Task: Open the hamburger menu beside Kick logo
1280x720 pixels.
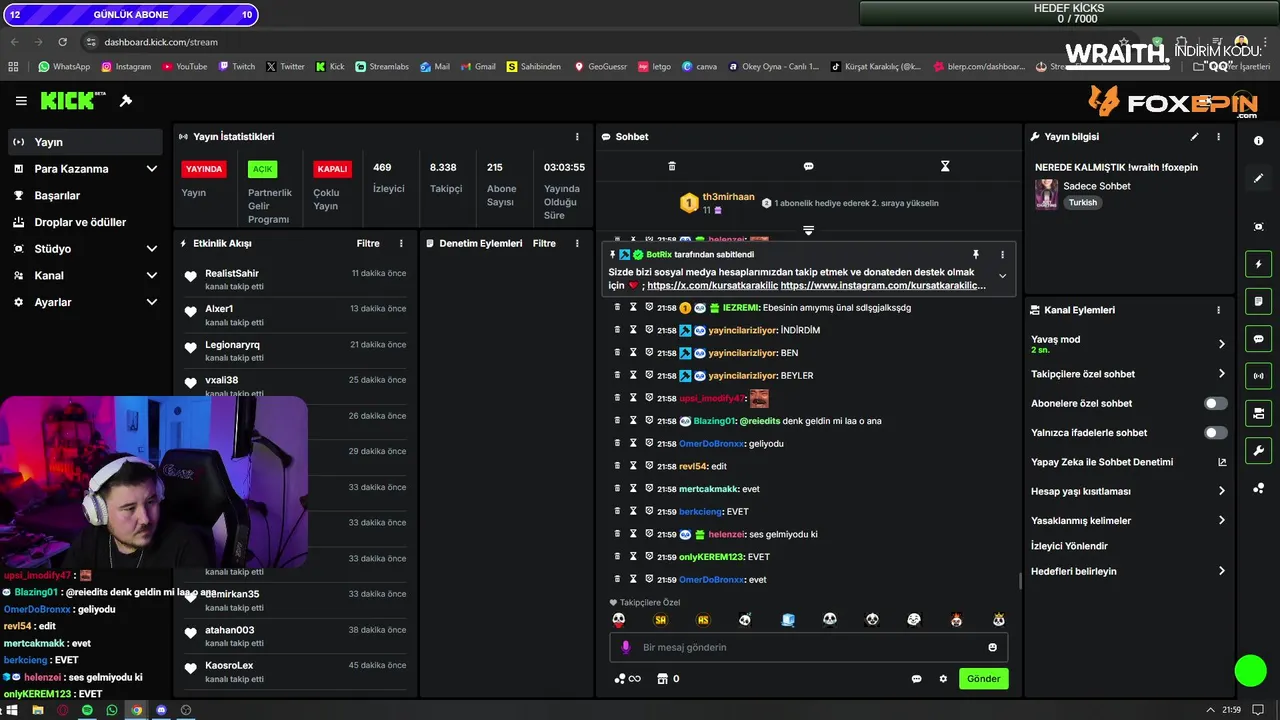Action: tap(21, 101)
